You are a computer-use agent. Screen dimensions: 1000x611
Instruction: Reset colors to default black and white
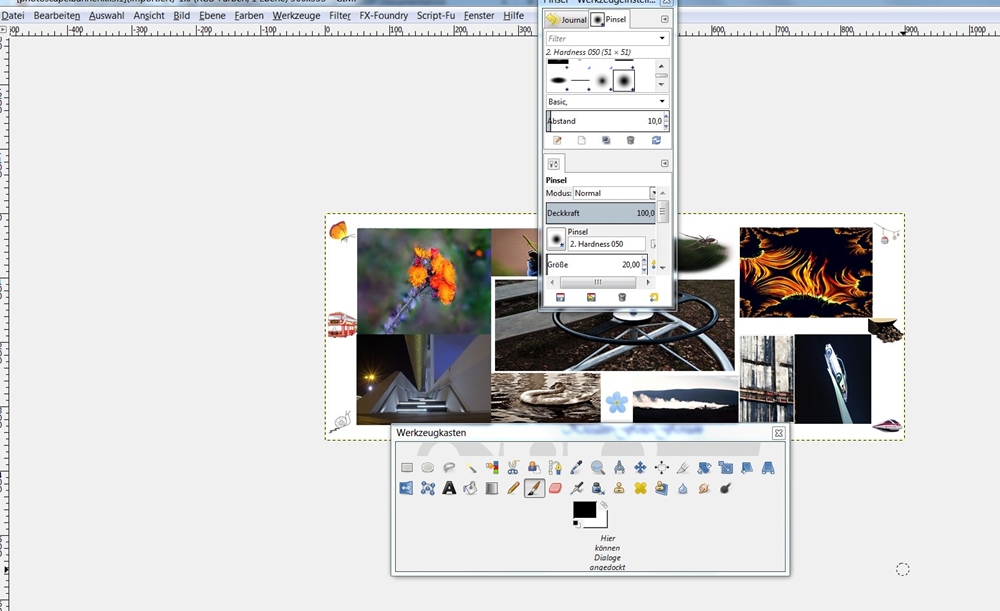click(x=576, y=524)
